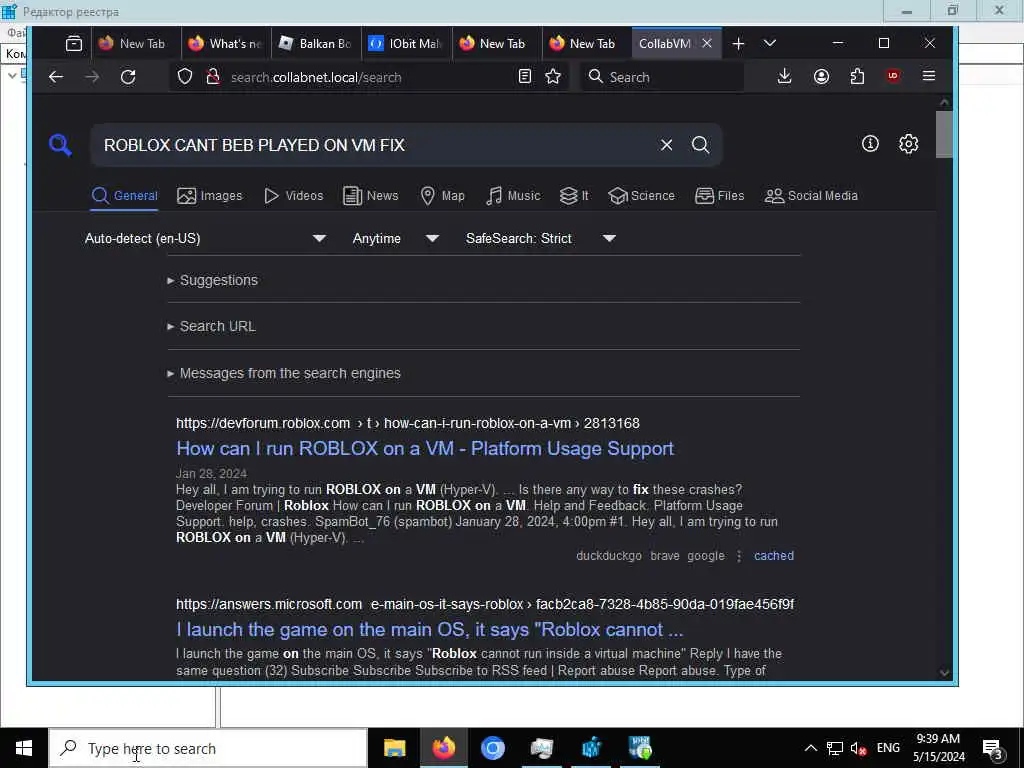1024x768 pixels.
Task: Reload the current page
Action: coord(128,77)
